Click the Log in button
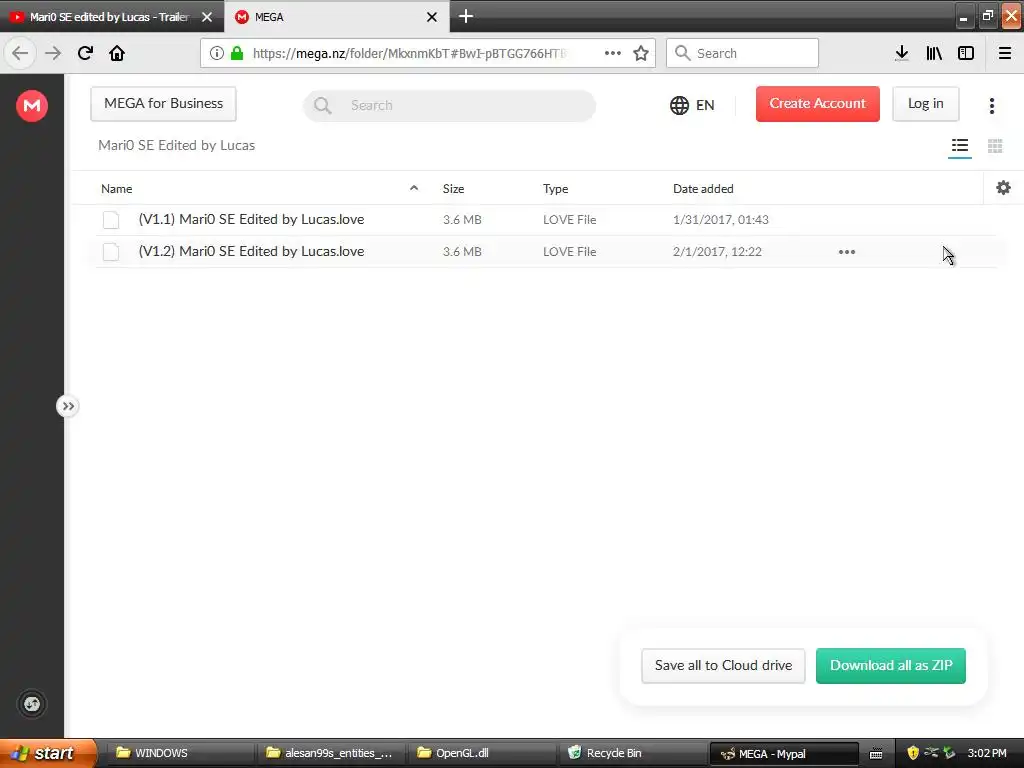This screenshot has height=768, width=1024. [x=925, y=104]
